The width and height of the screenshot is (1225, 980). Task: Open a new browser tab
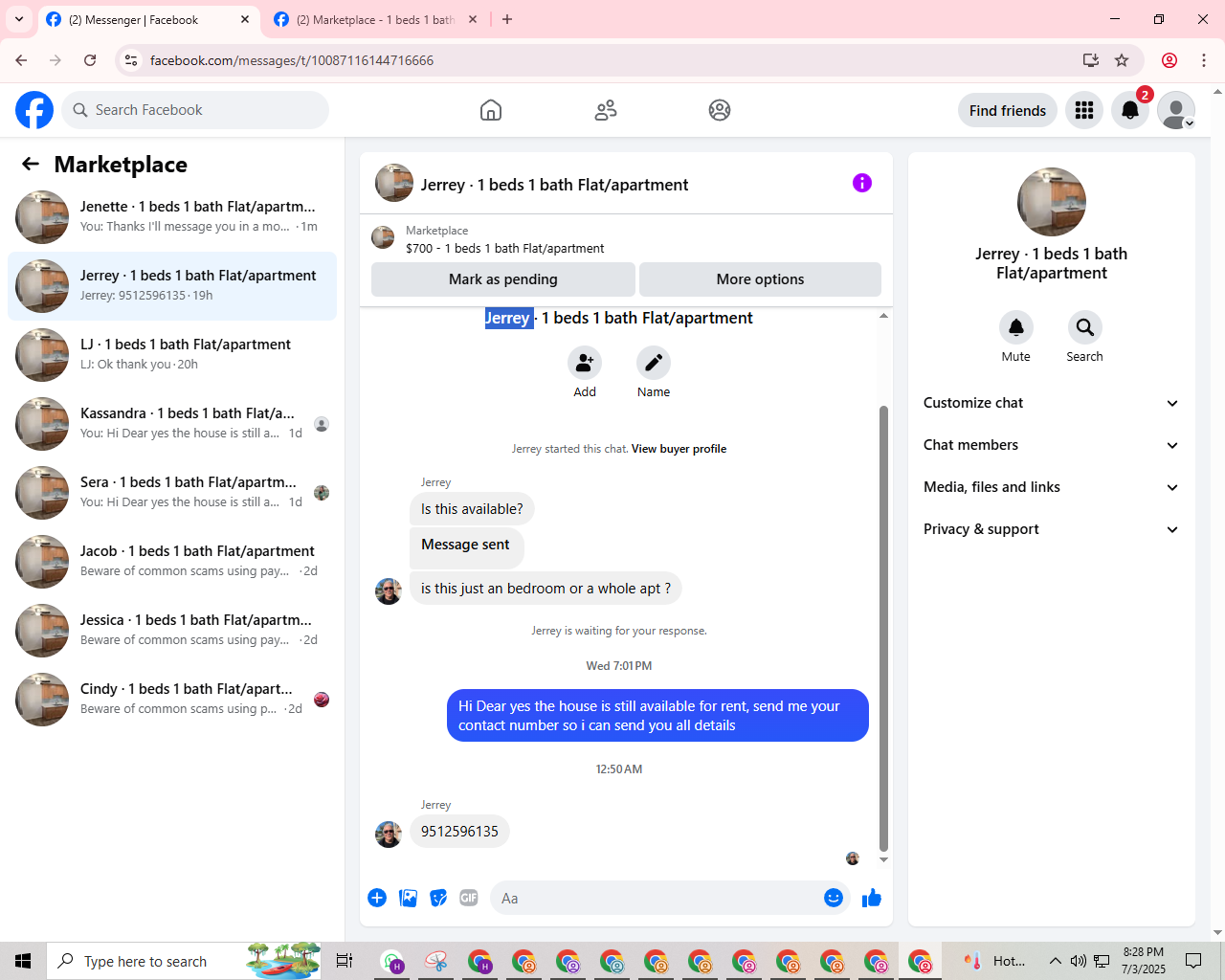coord(507,19)
